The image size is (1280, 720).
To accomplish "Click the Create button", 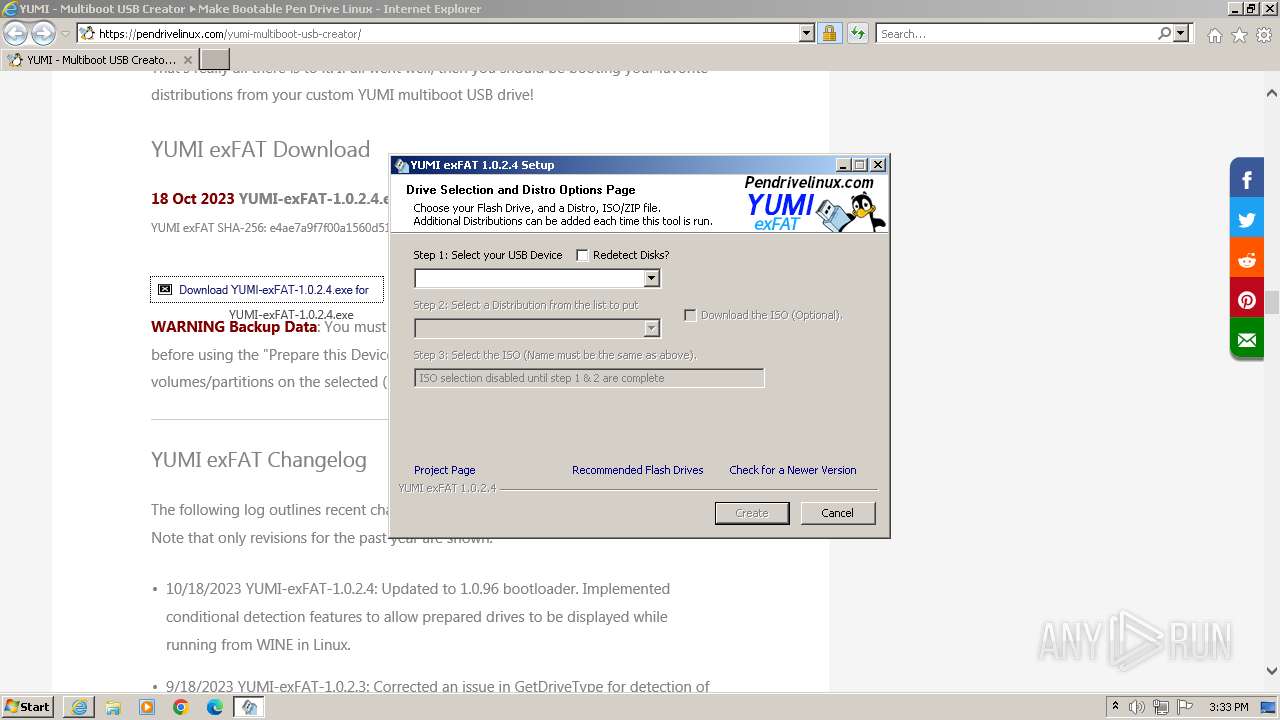I will 752,513.
